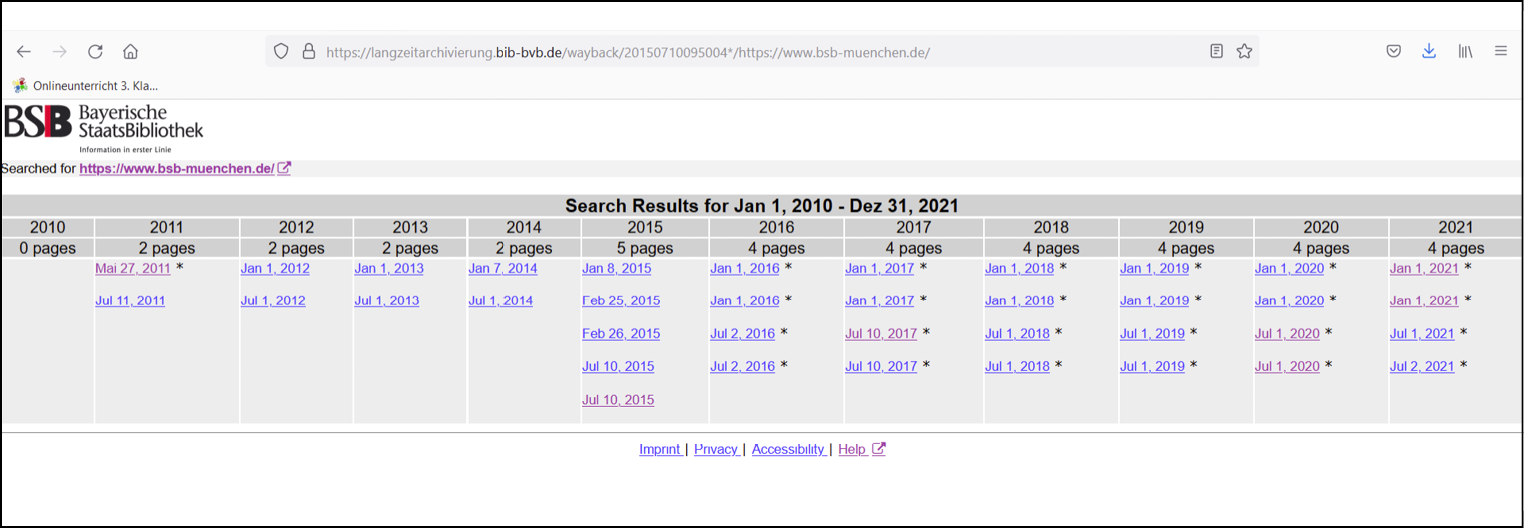Open the Jul 1, 2014 snapshot
Viewport: 1524px width, 529px height.
tap(501, 301)
